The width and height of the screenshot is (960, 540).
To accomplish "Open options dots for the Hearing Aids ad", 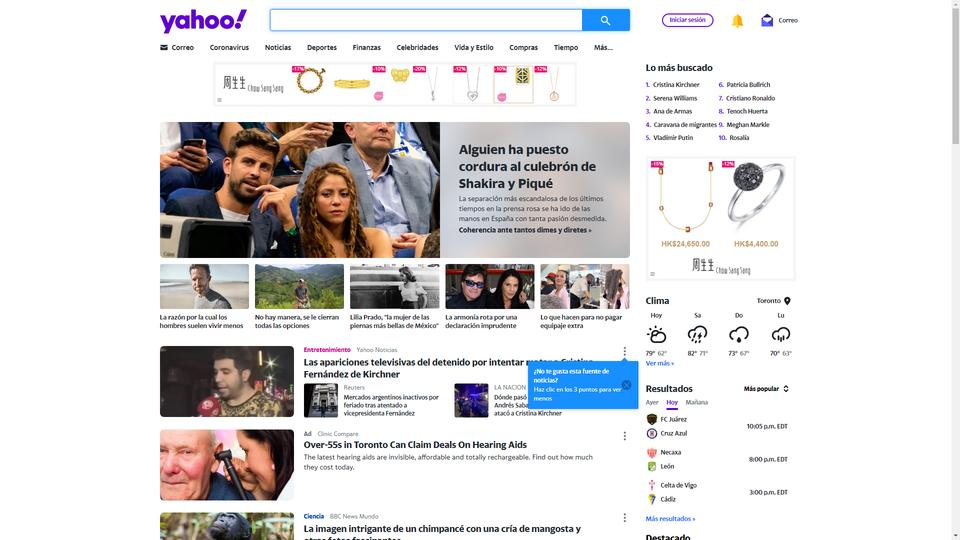I will (624, 436).
